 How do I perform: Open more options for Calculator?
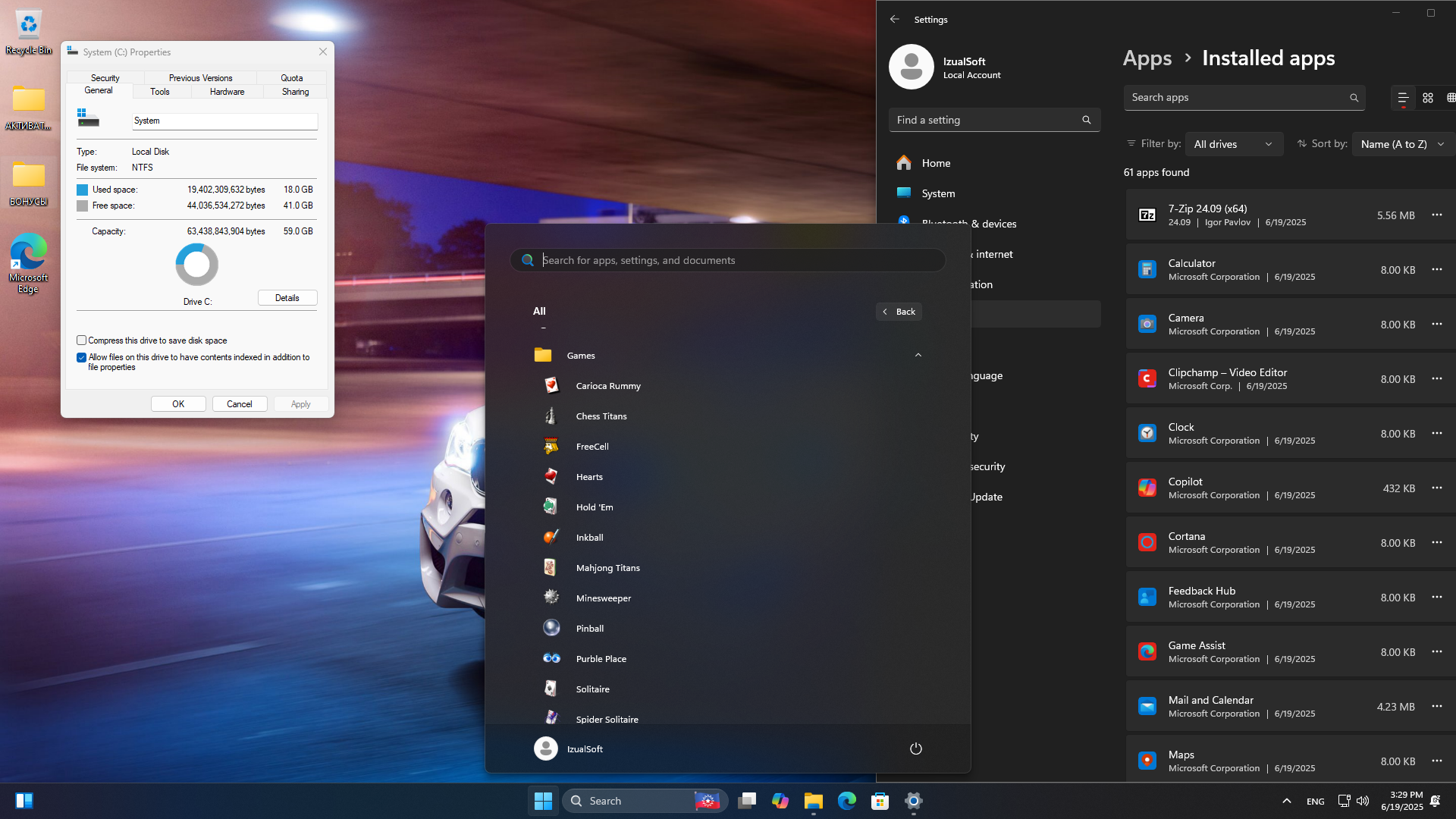1437,269
